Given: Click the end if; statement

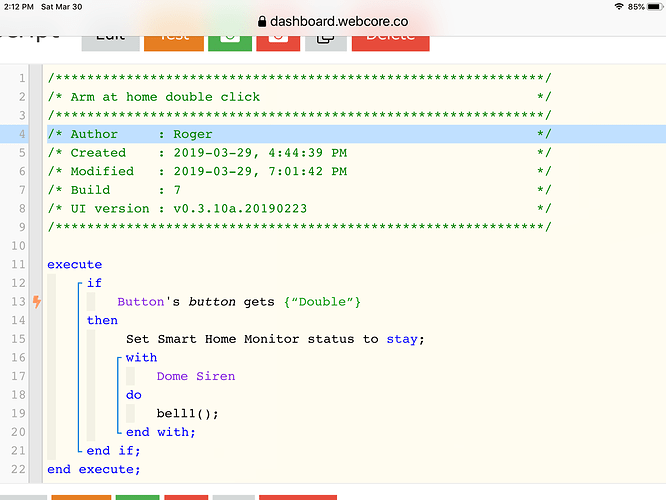Looking at the screenshot, I should [x=113, y=451].
